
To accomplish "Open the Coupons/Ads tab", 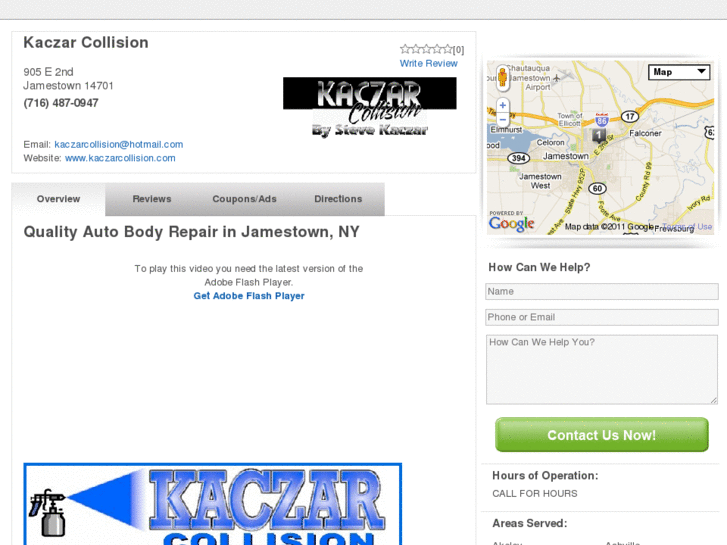I will coord(244,199).
